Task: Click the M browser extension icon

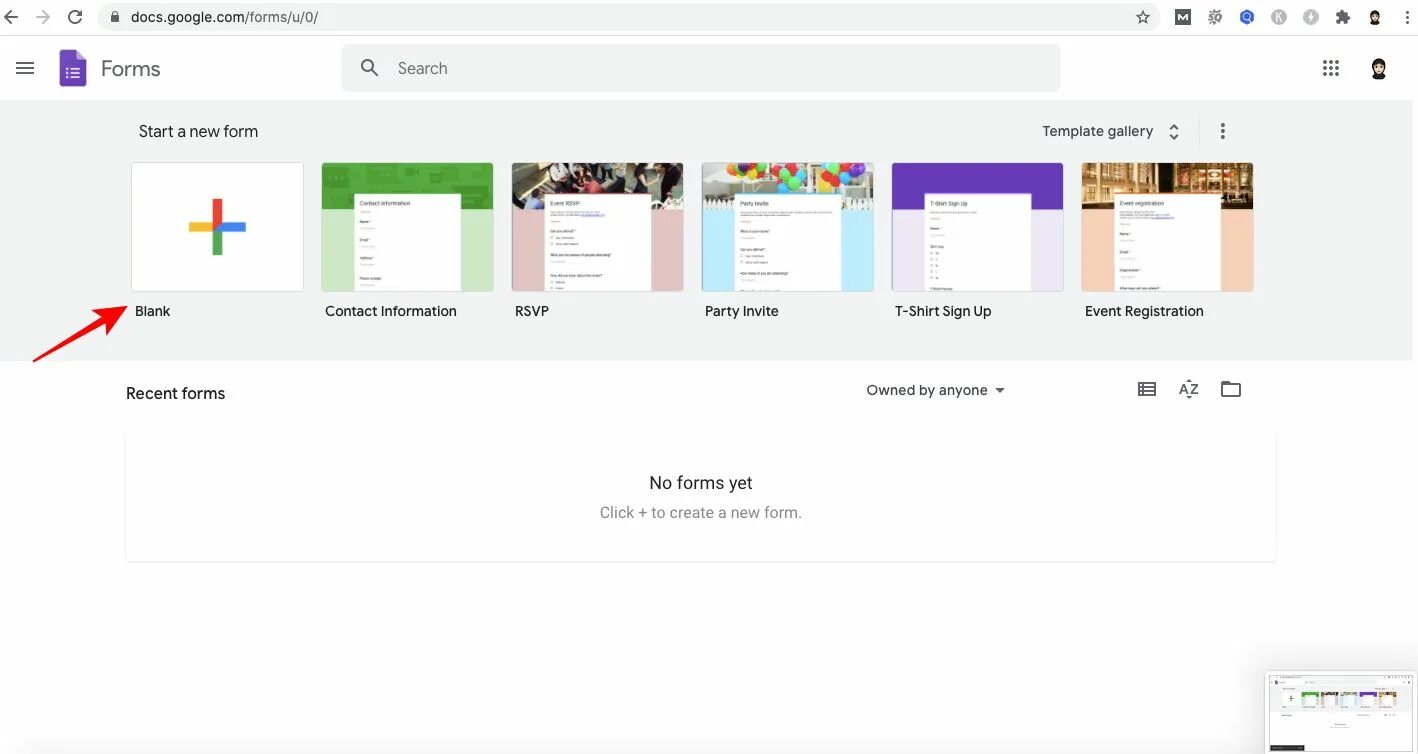Action: [1183, 17]
